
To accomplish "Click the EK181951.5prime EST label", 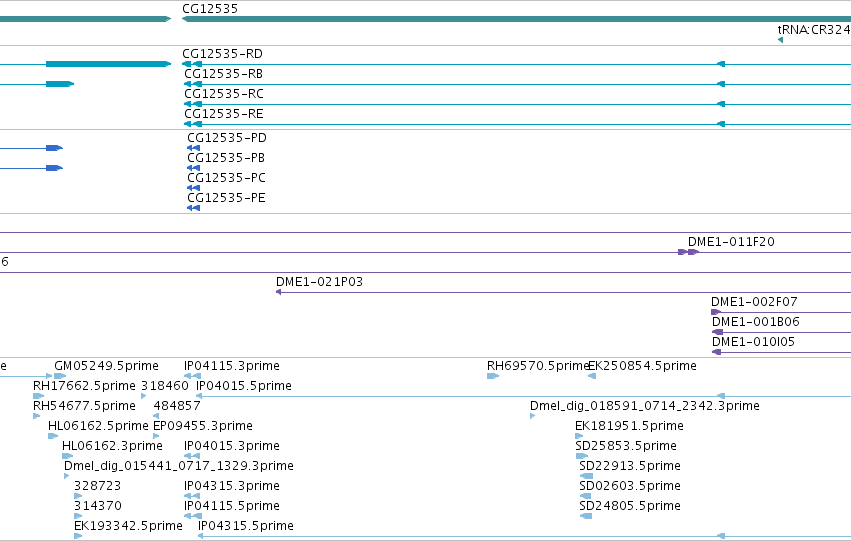I will coord(629,427).
